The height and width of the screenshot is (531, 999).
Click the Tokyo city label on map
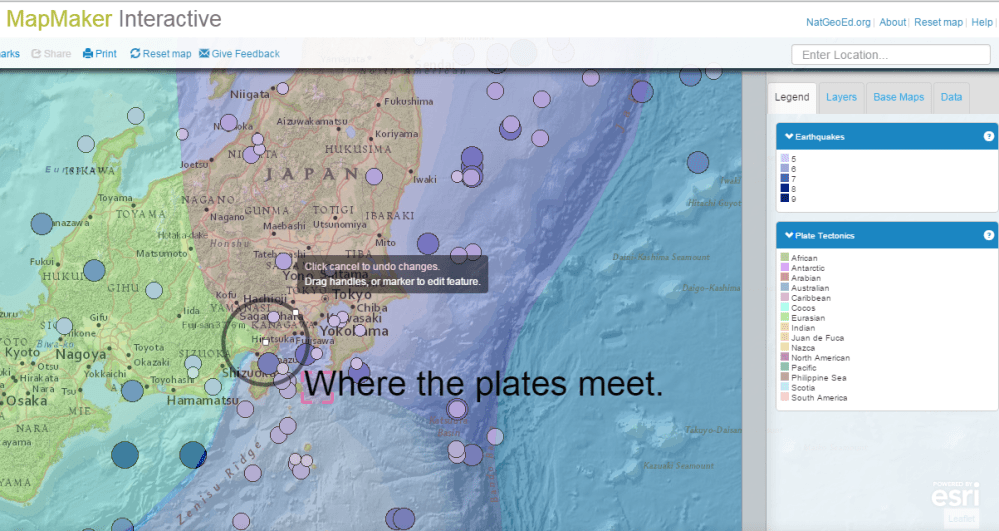coord(352,295)
